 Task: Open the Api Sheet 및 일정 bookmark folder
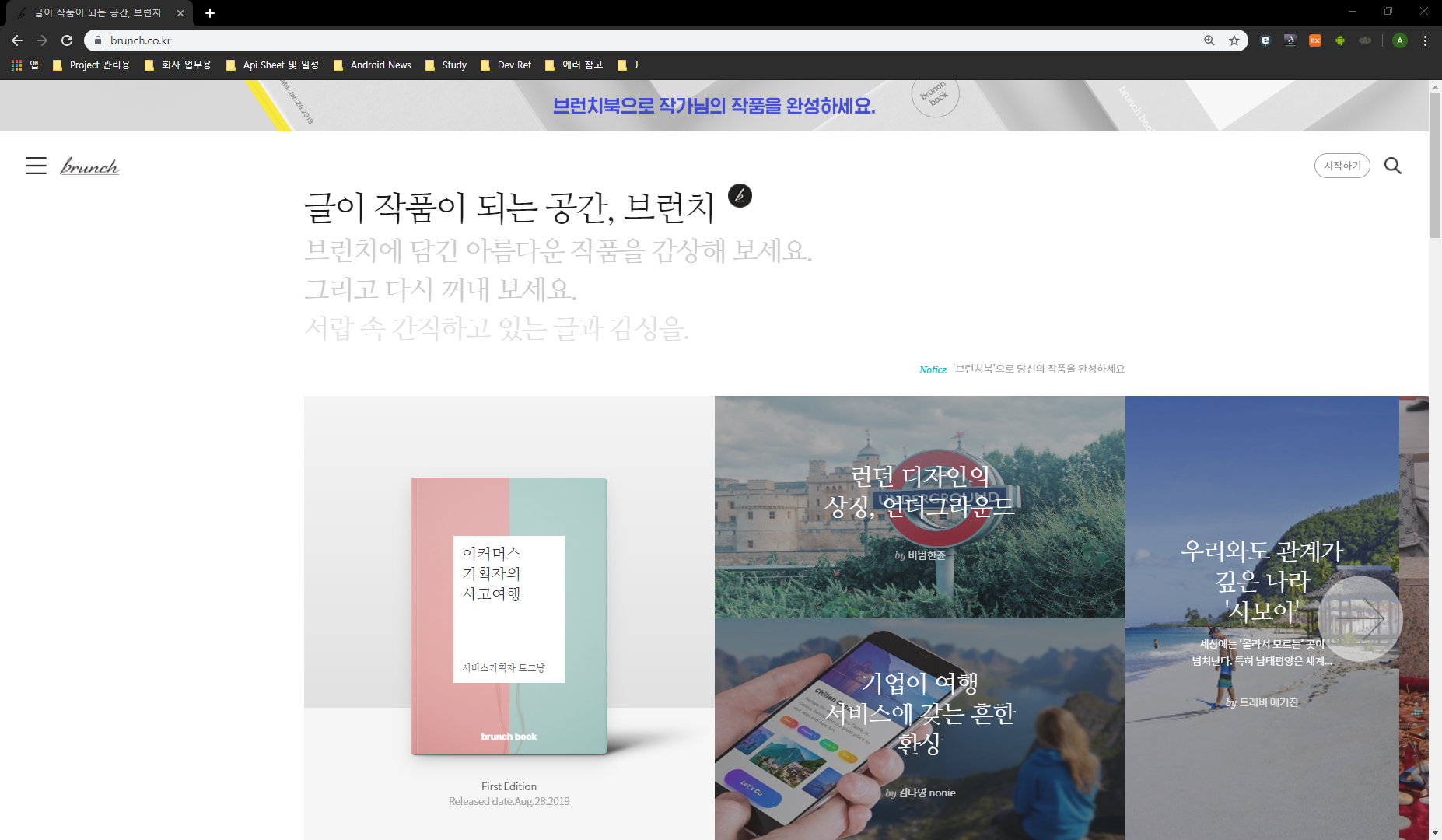[272, 65]
